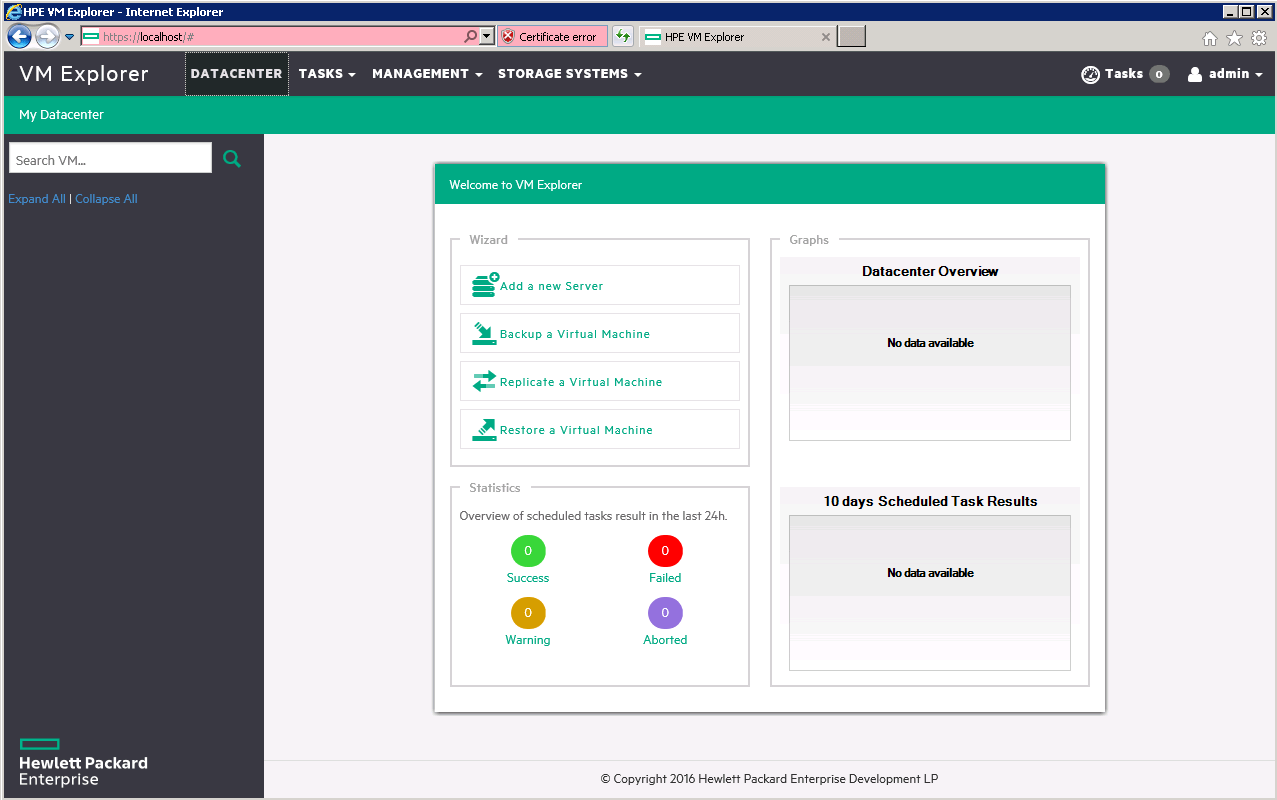Click the Certificate error shield icon
The height and width of the screenshot is (800, 1277).
point(508,36)
